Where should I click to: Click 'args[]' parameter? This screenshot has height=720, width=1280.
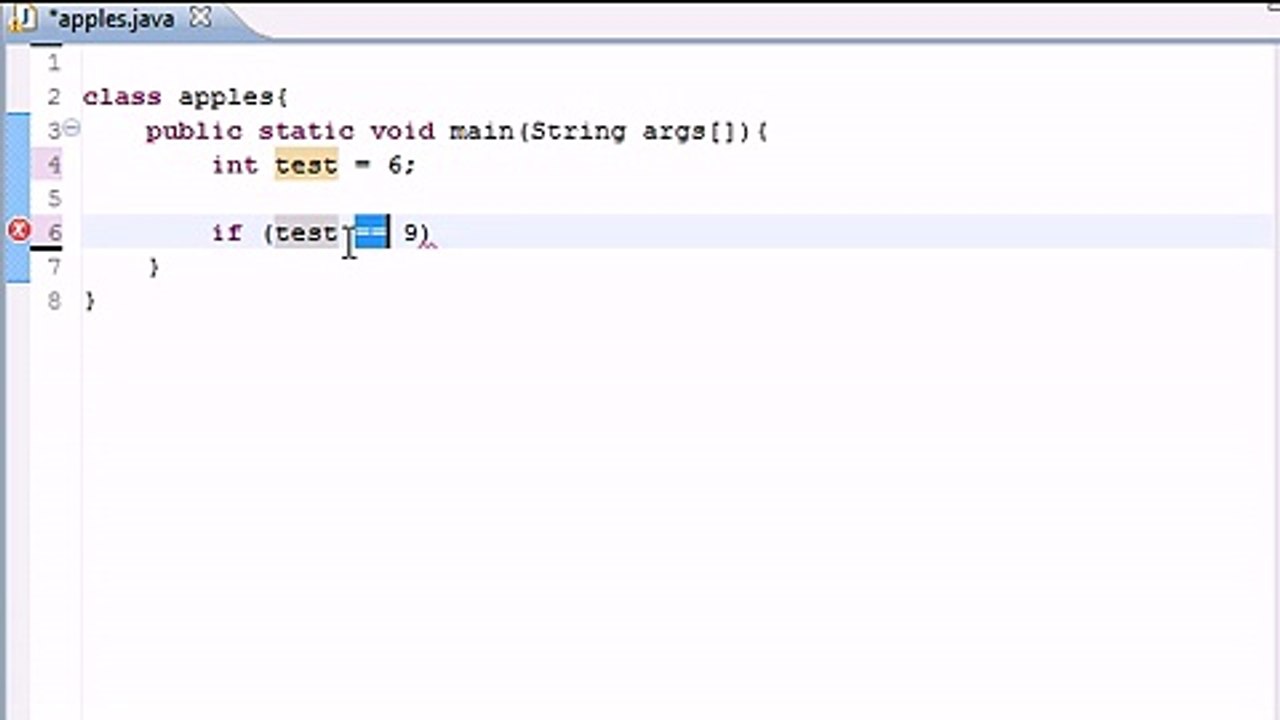688,131
